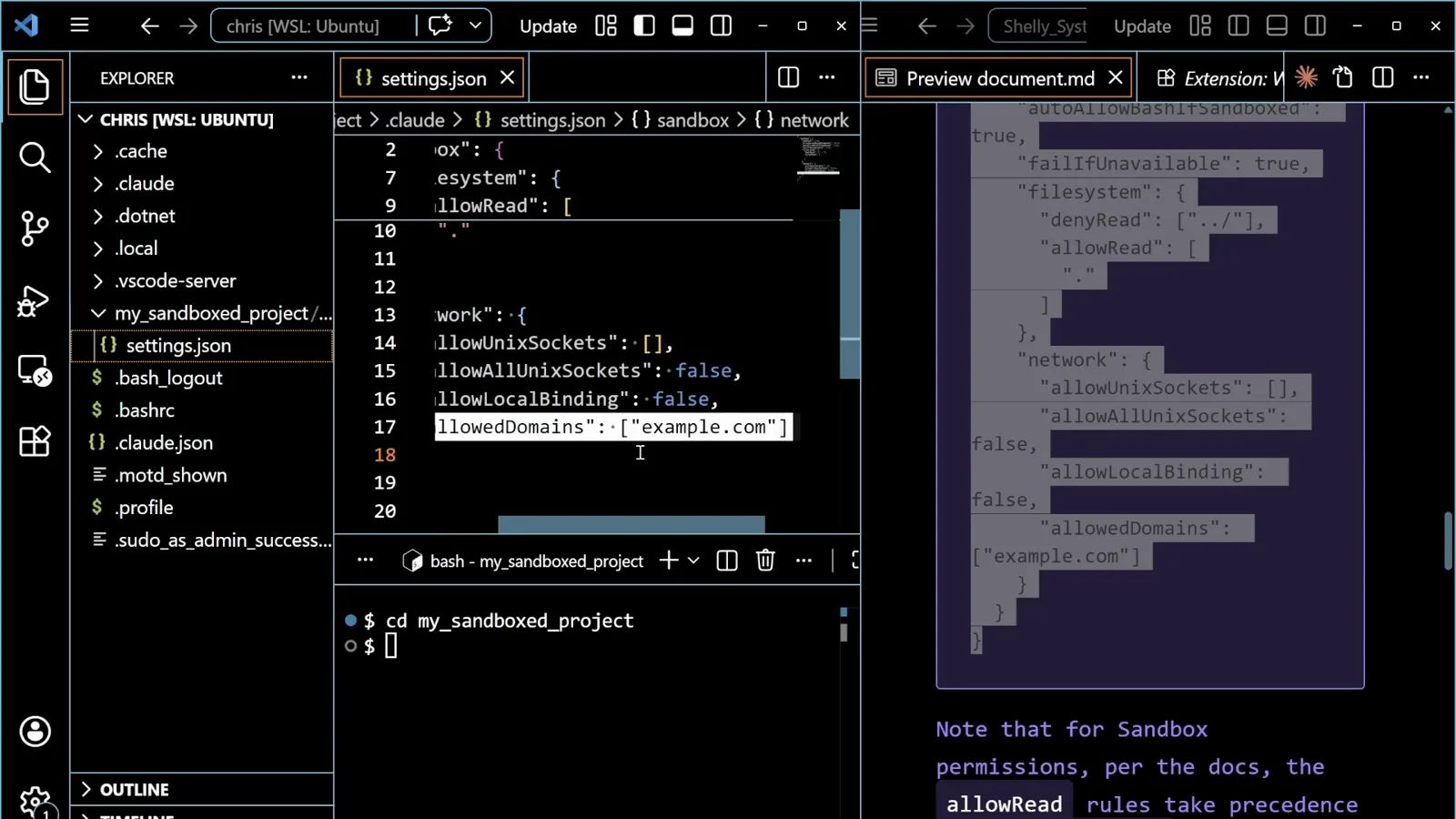Open editor more actions ellipsis in left window
Screen dimensions: 1456x819
(827, 78)
